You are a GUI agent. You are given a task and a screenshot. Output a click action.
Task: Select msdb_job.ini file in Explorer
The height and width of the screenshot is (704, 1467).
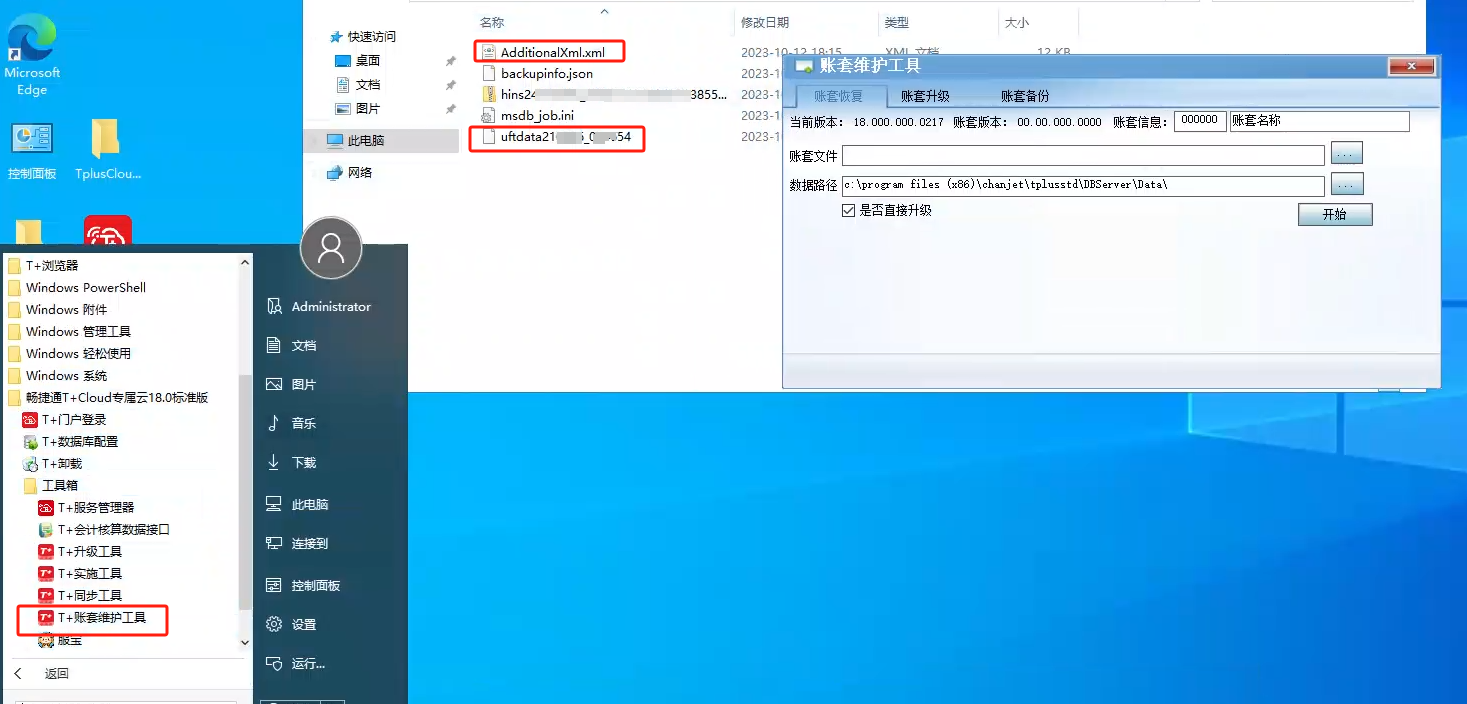coord(537,116)
